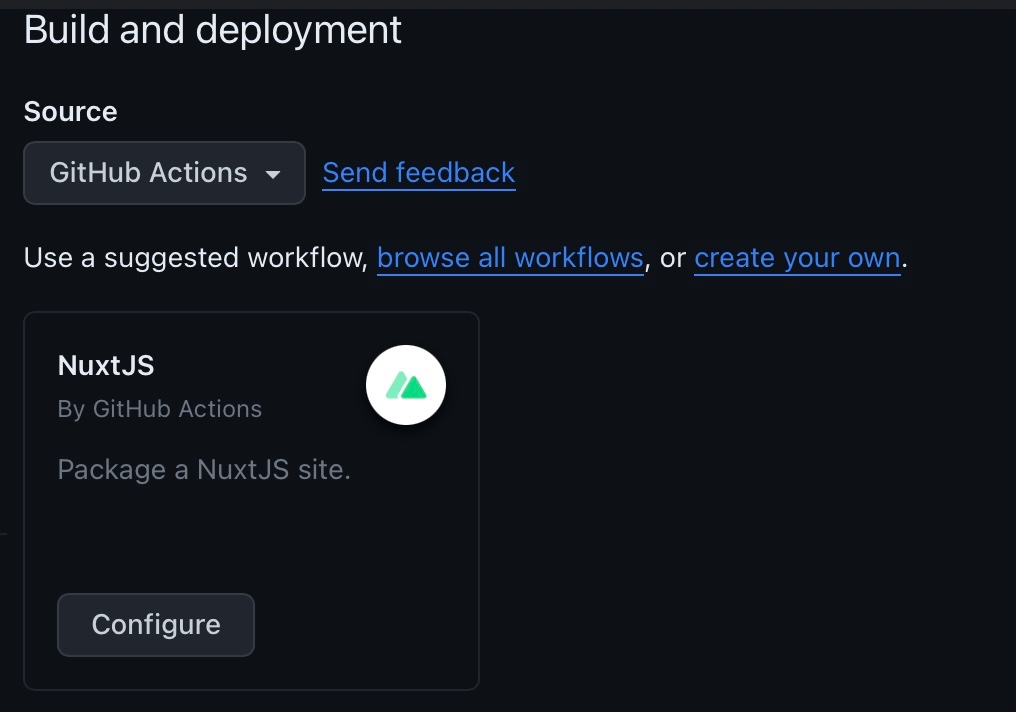Screen dimensions: 1016x712
Task: Click the 'By GitHub Actions' author text
Action: pyautogui.click(x=159, y=409)
